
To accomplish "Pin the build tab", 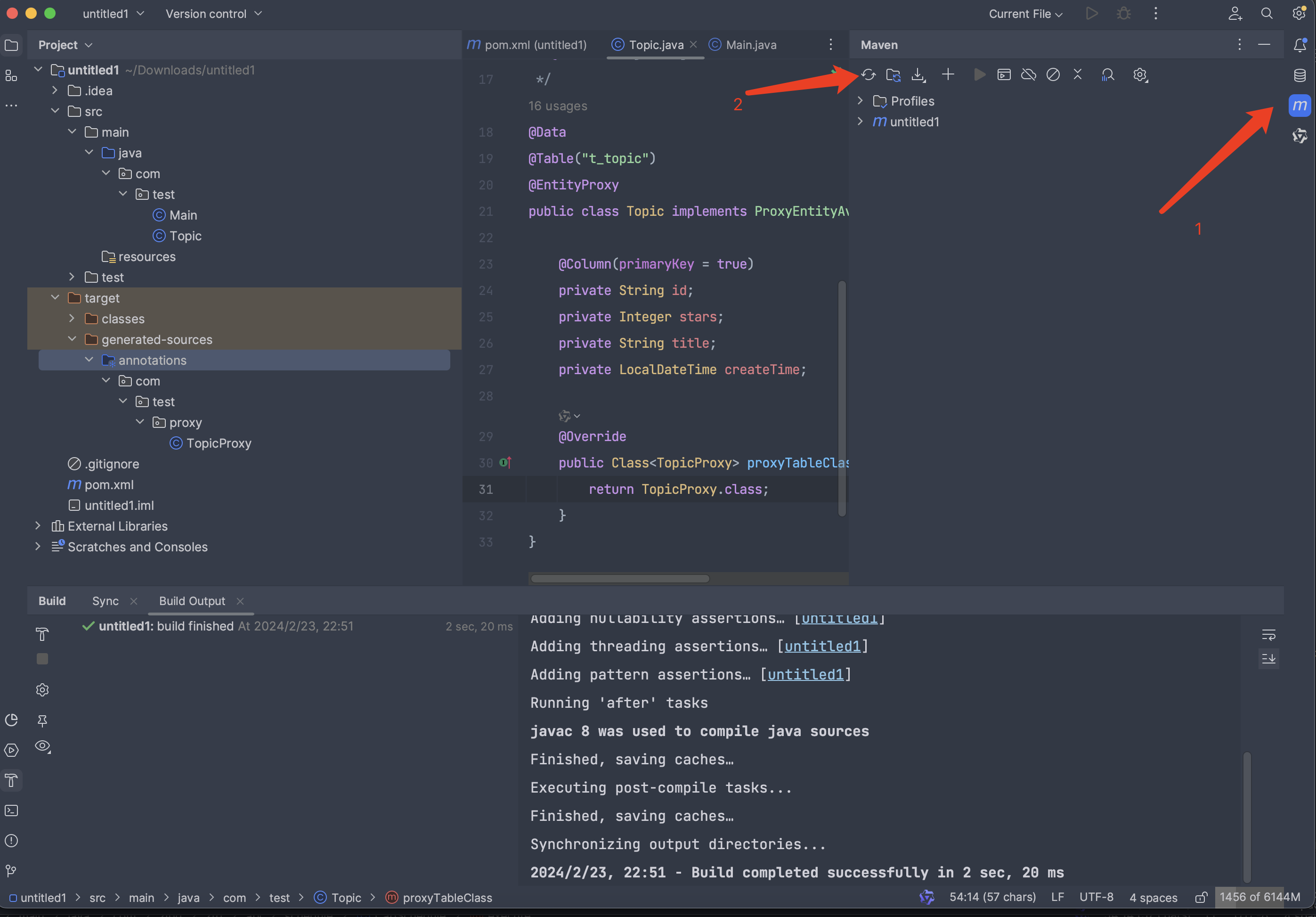I will coord(42,720).
